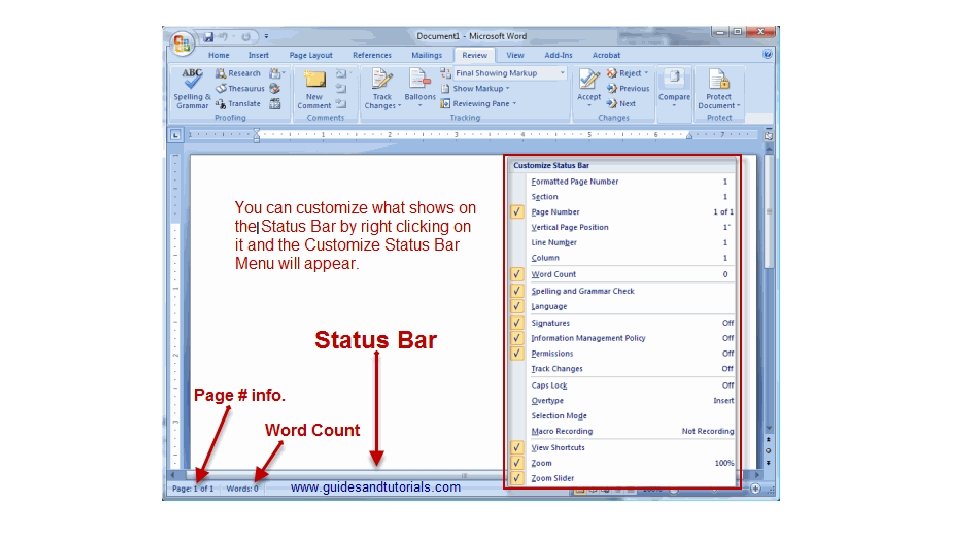Image resolution: width=960 pixels, height=540 pixels.
Task: Insert a New Comment
Action: click(314, 89)
